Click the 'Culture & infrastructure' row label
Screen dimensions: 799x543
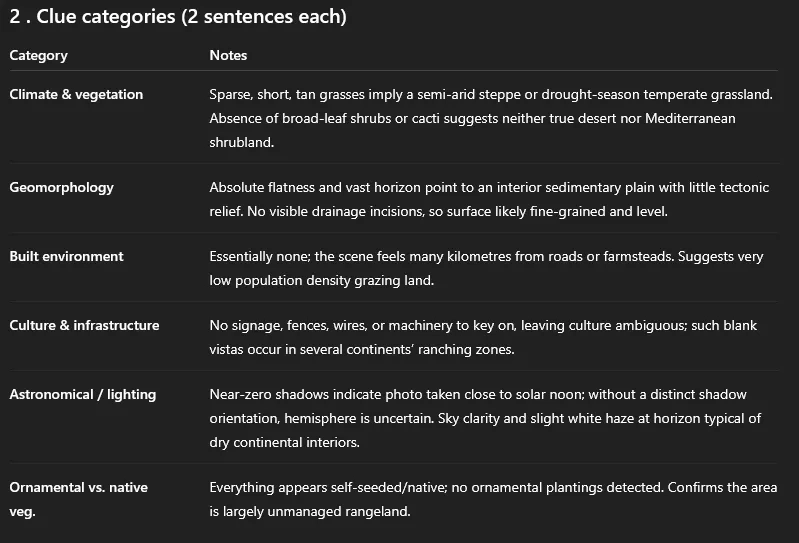click(x=84, y=325)
